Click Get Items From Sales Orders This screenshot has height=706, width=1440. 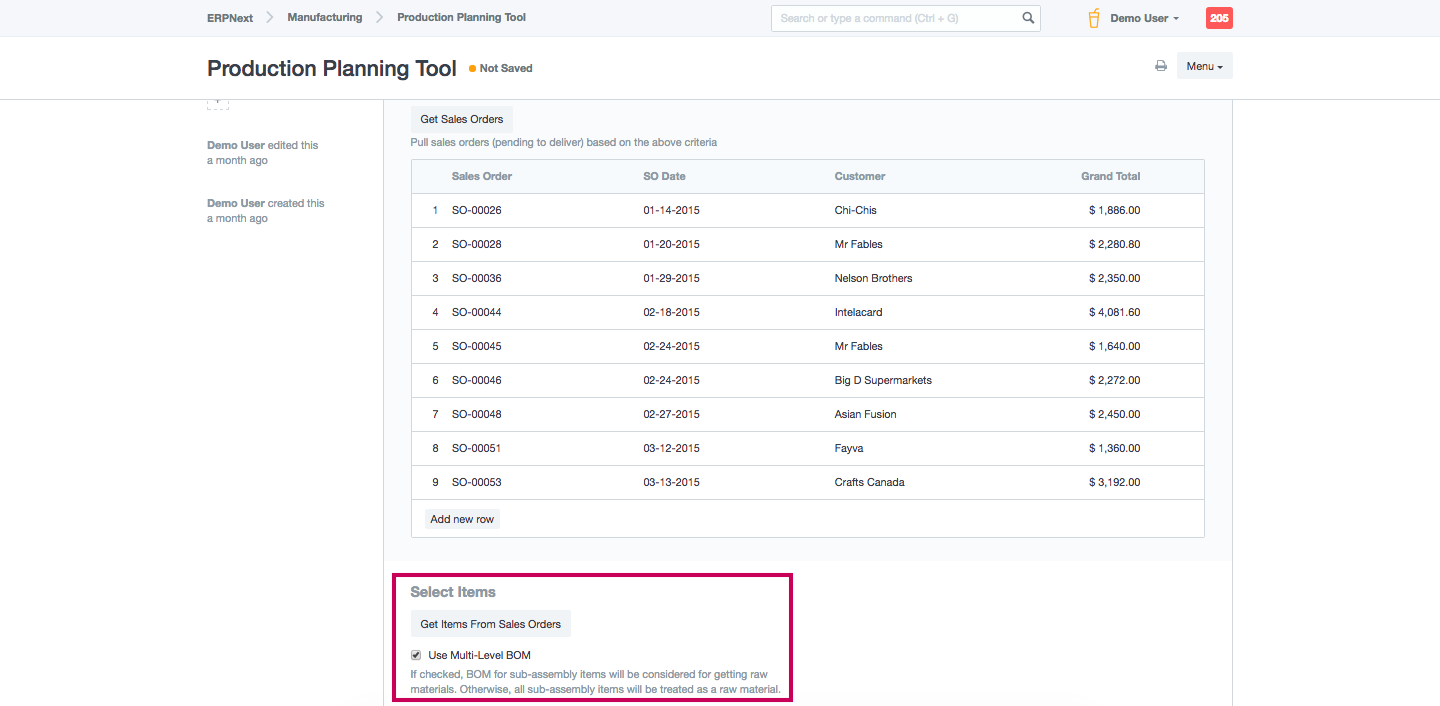tap(490, 624)
